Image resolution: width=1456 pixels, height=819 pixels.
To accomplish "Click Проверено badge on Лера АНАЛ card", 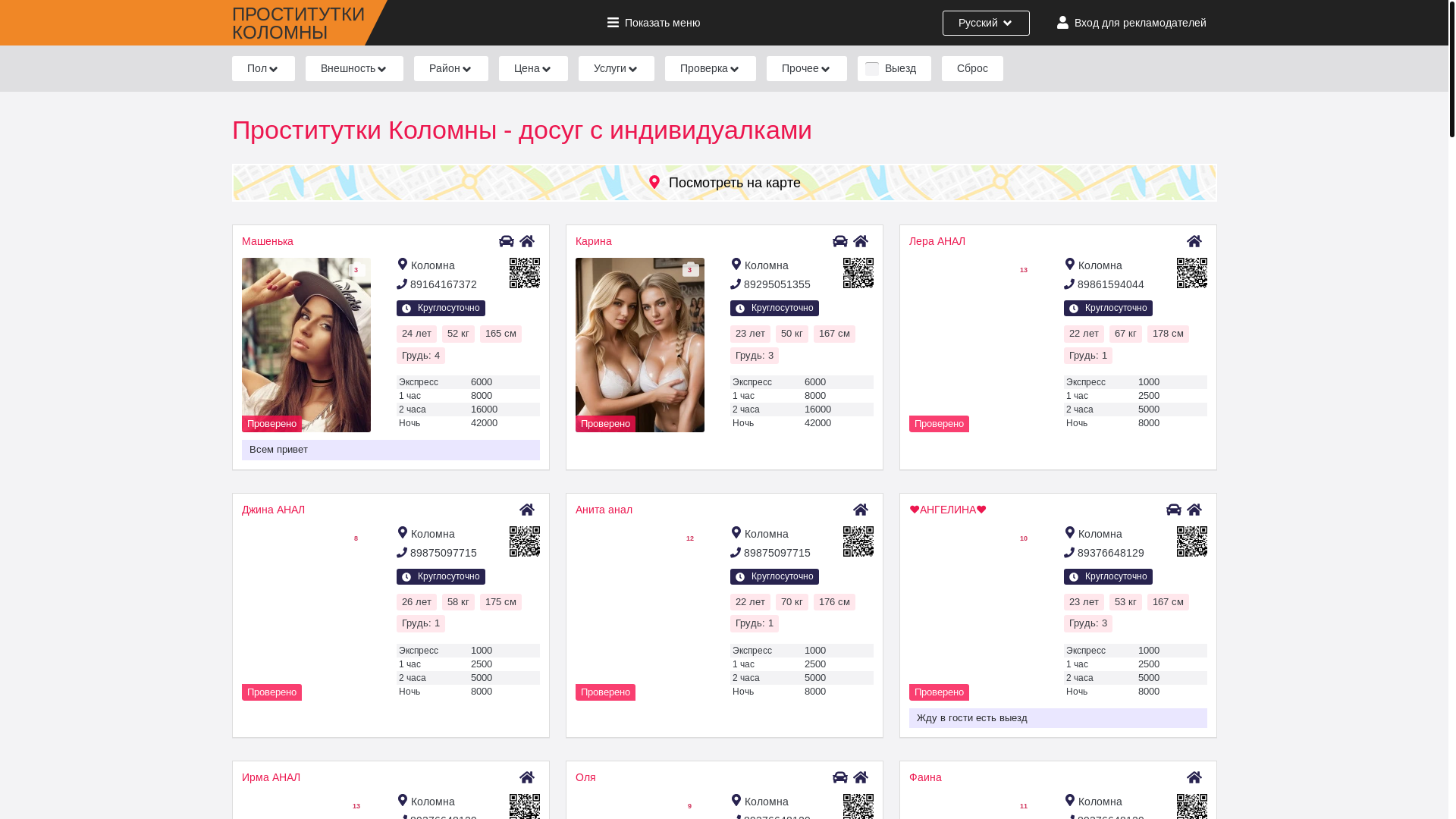I will tap(939, 424).
